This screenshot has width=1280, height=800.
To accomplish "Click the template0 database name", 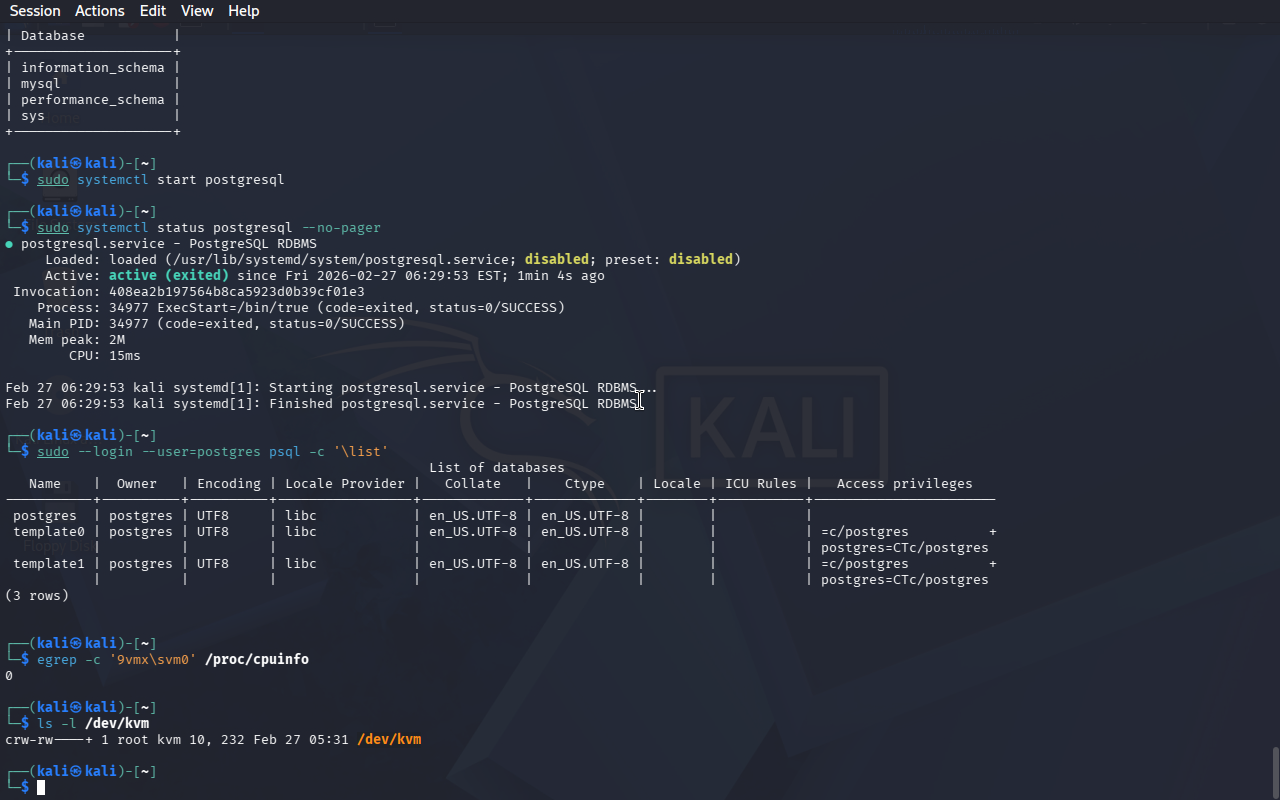I will click(49, 532).
